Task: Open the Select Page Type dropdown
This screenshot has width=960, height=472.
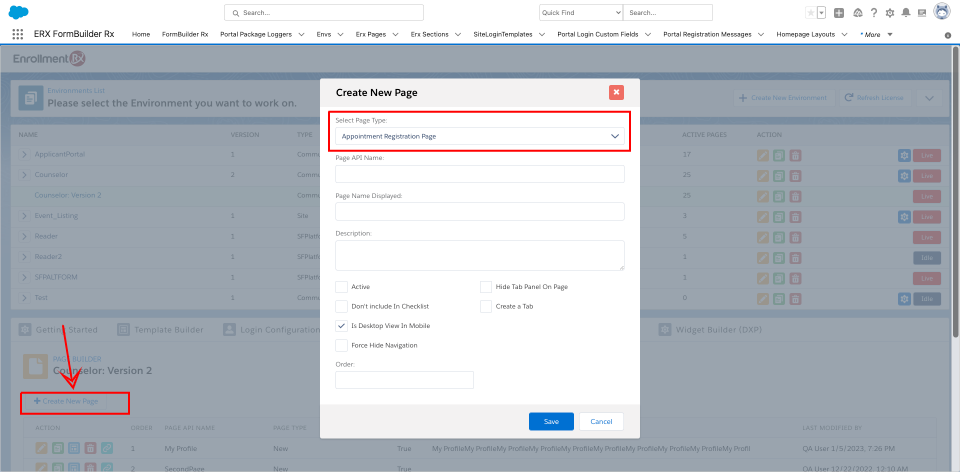Action: 480,135
